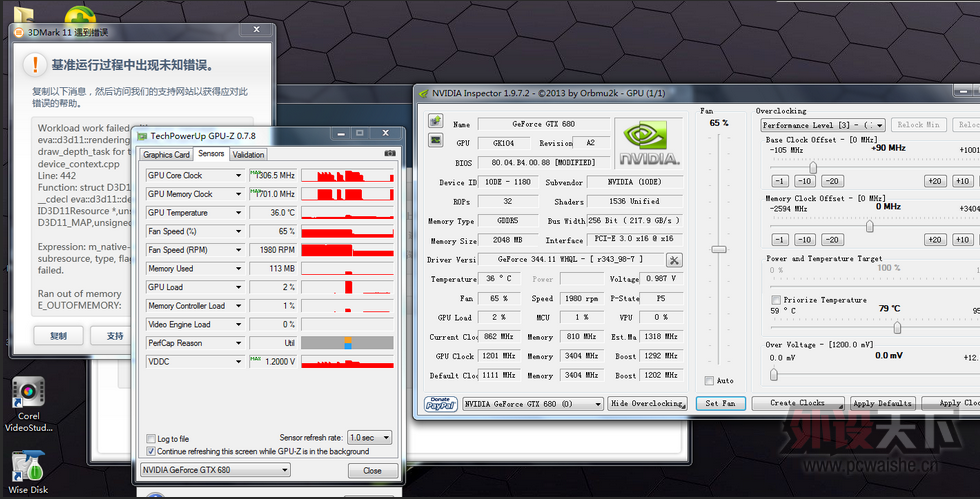Click the Create Clocks button
The width and height of the screenshot is (980, 499).
pyautogui.click(x=798, y=403)
